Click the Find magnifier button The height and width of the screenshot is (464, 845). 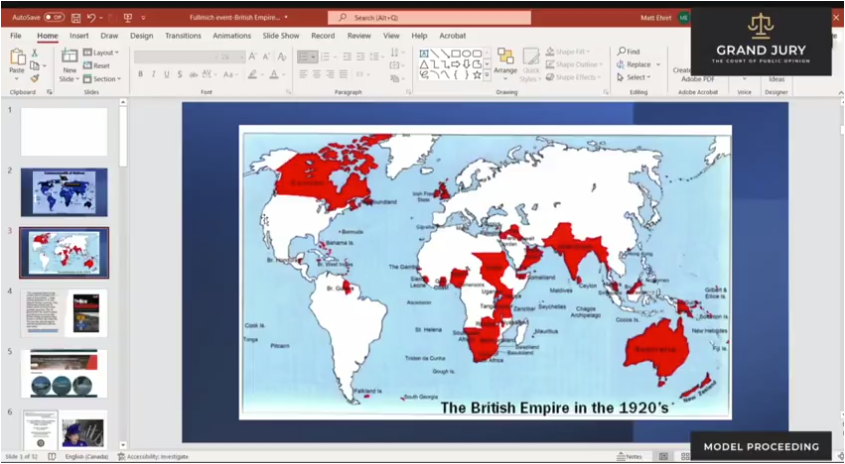click(628, 52)
